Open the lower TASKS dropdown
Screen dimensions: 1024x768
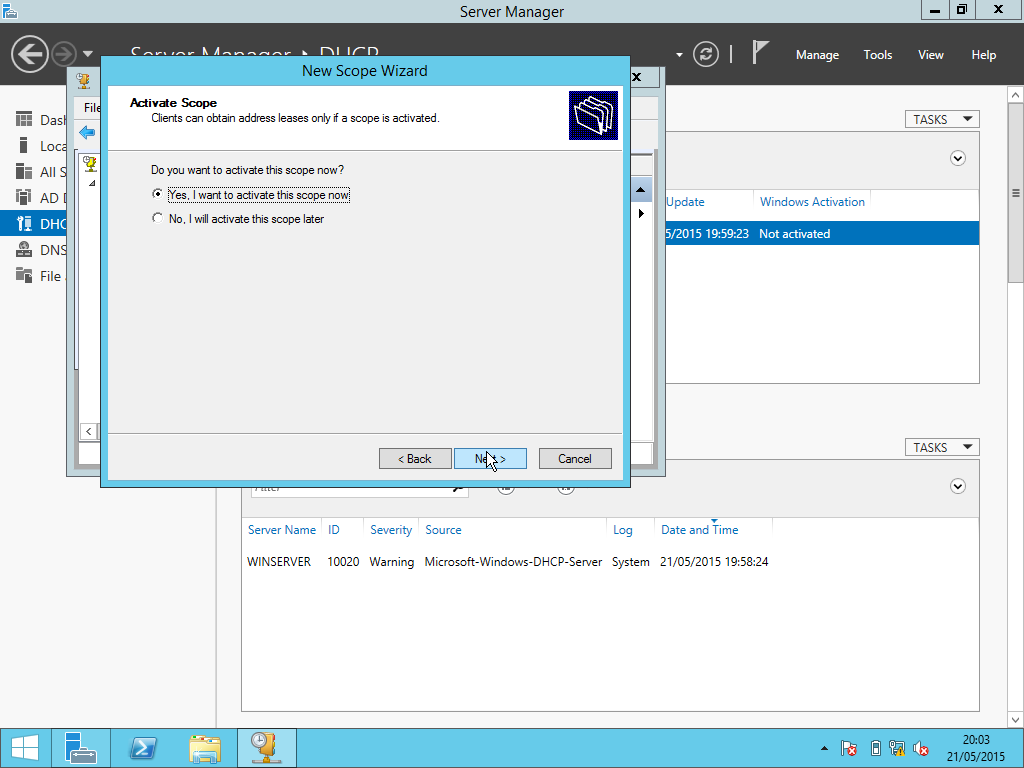click(942, 447)
